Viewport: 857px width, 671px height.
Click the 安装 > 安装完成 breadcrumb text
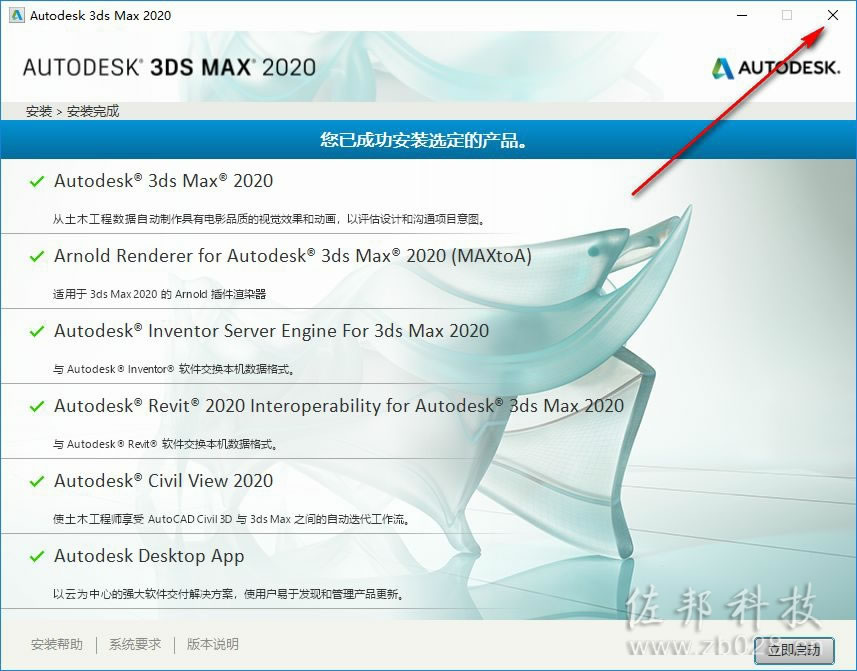click(x=72, y=111)
